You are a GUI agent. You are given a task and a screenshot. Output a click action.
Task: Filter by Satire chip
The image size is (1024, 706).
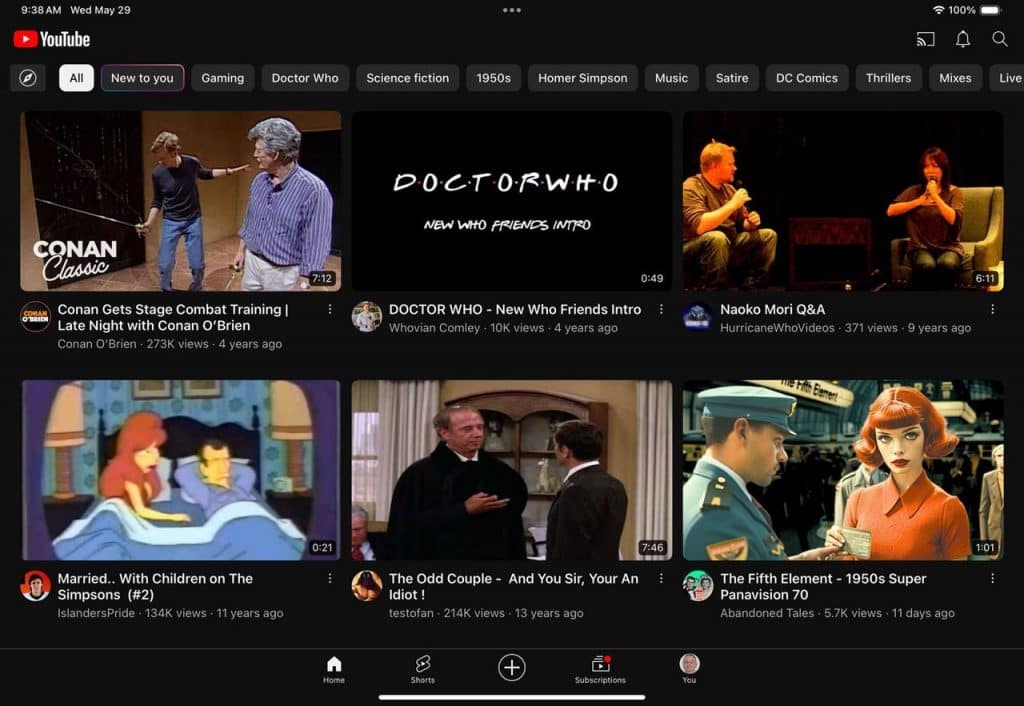732,78
